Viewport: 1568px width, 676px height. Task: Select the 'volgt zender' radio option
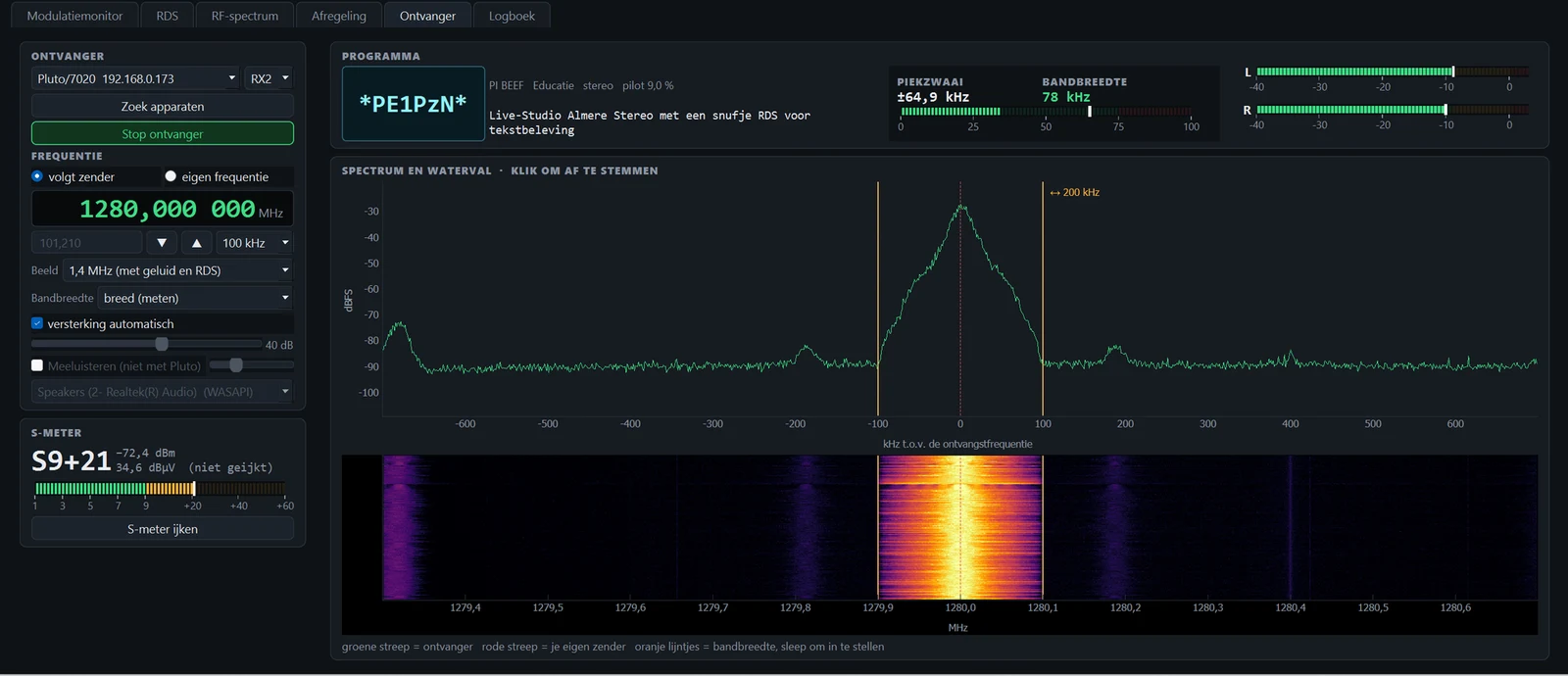tap(37, 176)
